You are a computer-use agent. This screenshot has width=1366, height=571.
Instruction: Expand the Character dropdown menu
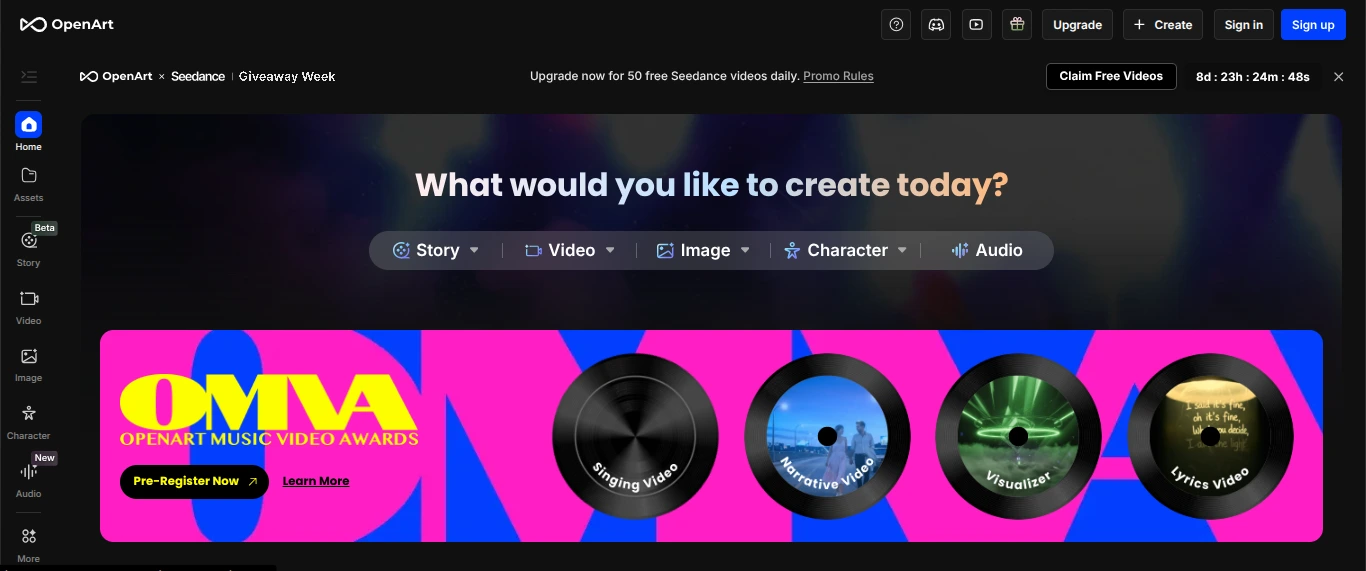[x=901, y=251]
